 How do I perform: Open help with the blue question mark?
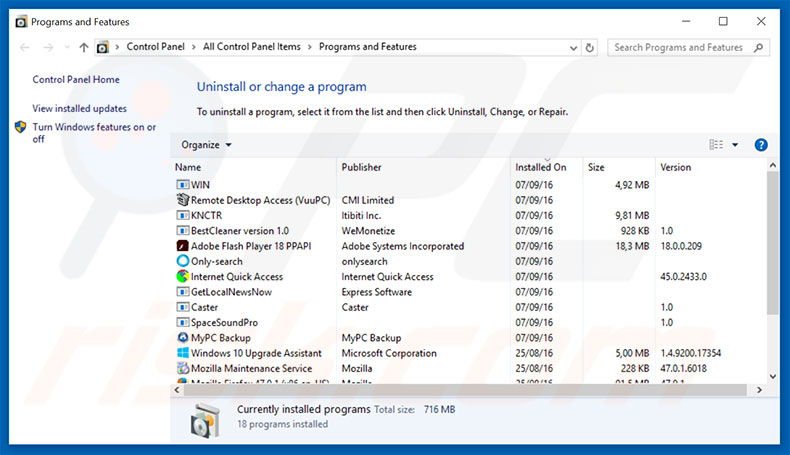coord(761,145)
